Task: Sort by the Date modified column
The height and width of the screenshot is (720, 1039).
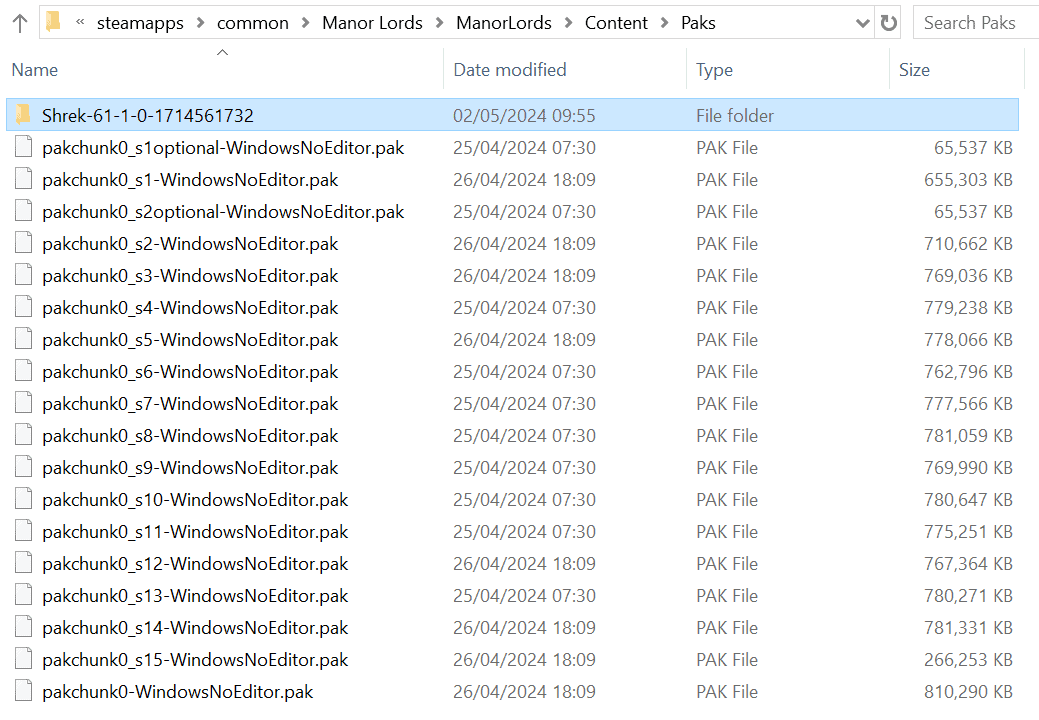Action: coord(510,70)
